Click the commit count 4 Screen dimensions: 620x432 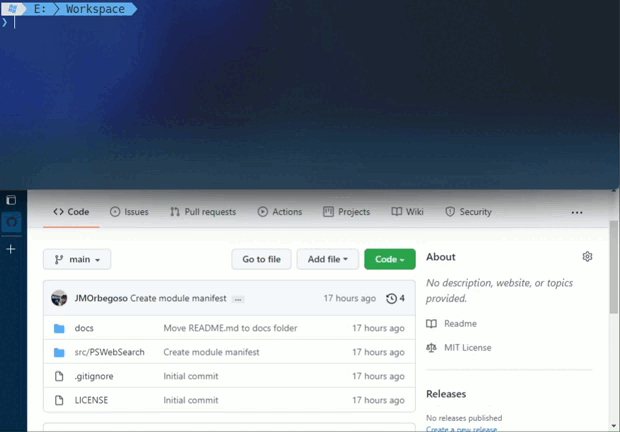(402, 298)
